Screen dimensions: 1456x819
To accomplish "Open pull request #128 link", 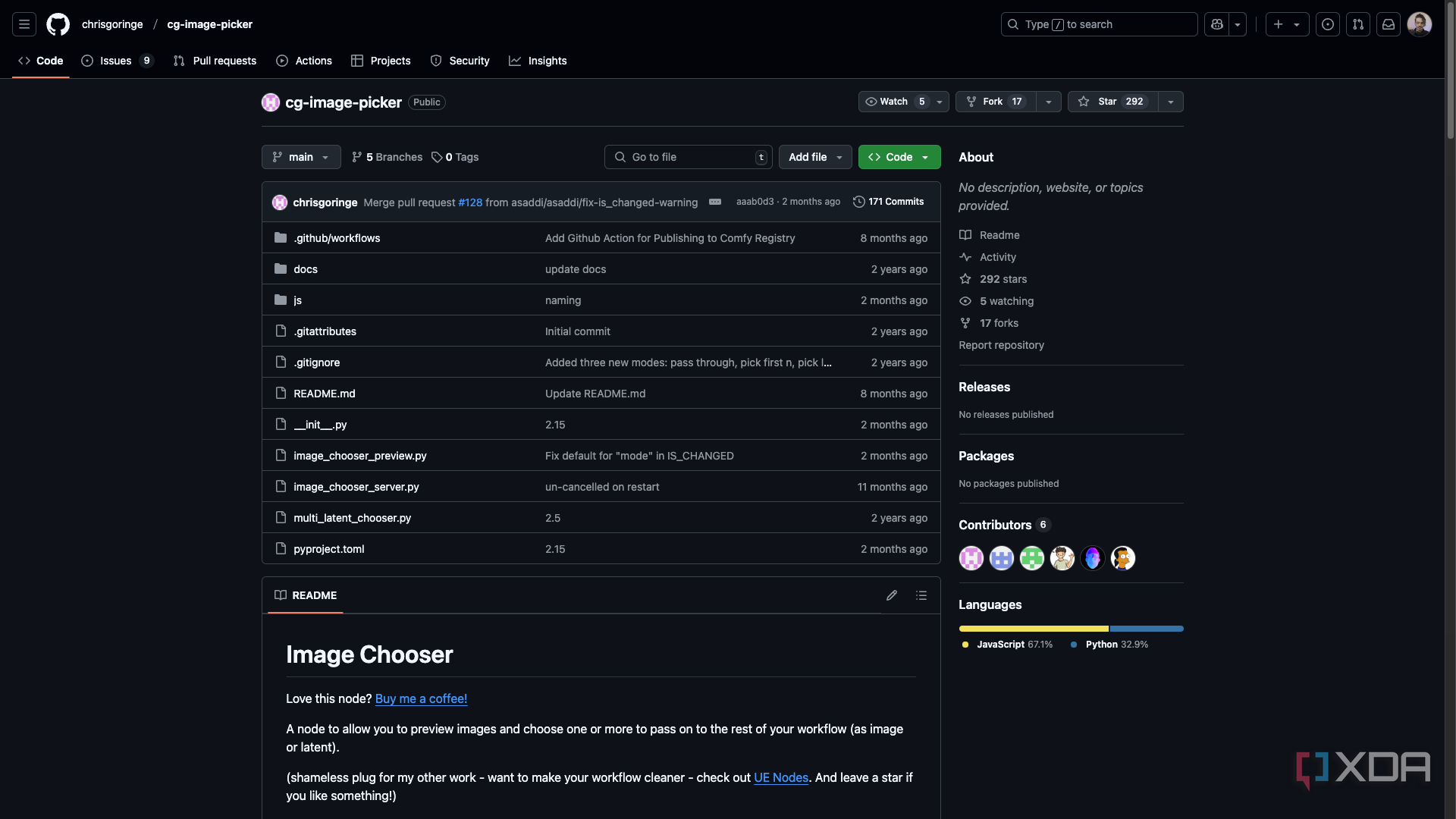I will (x=470, y=202).
